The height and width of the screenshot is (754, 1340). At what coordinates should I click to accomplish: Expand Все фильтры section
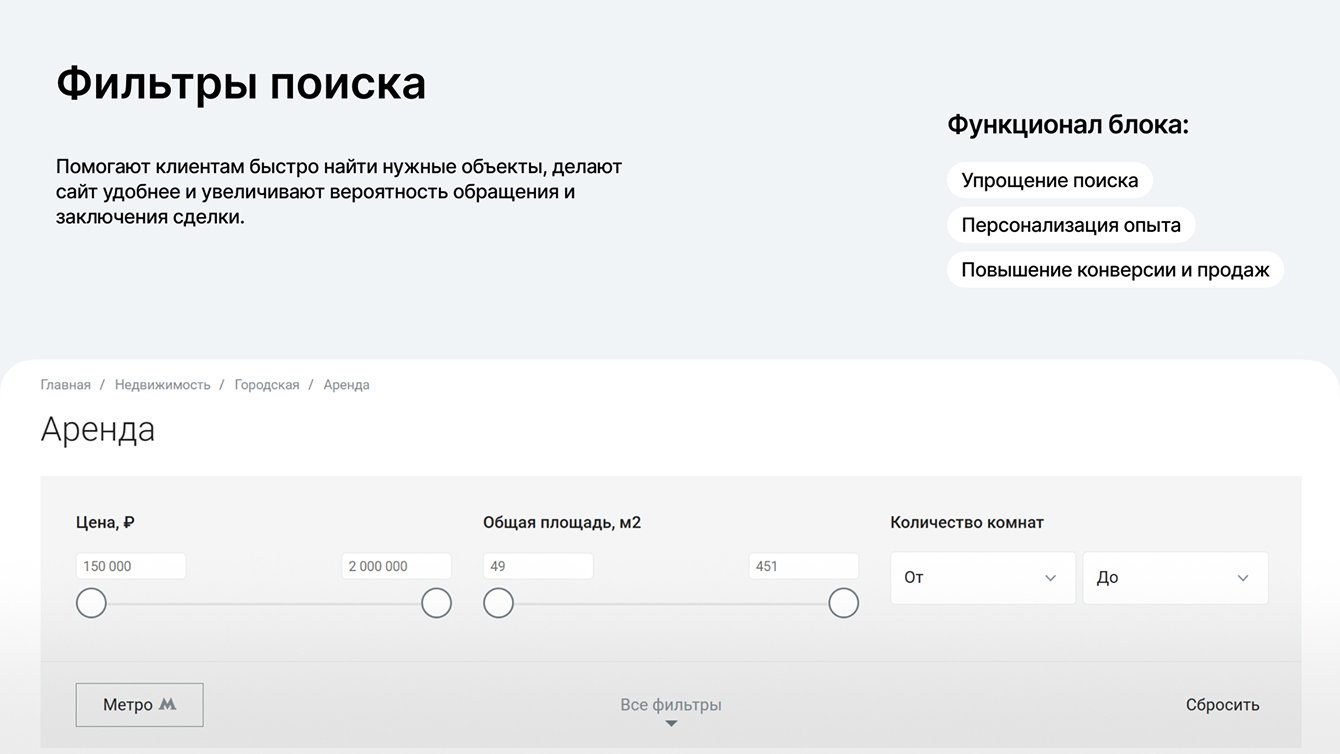[670, 705]
